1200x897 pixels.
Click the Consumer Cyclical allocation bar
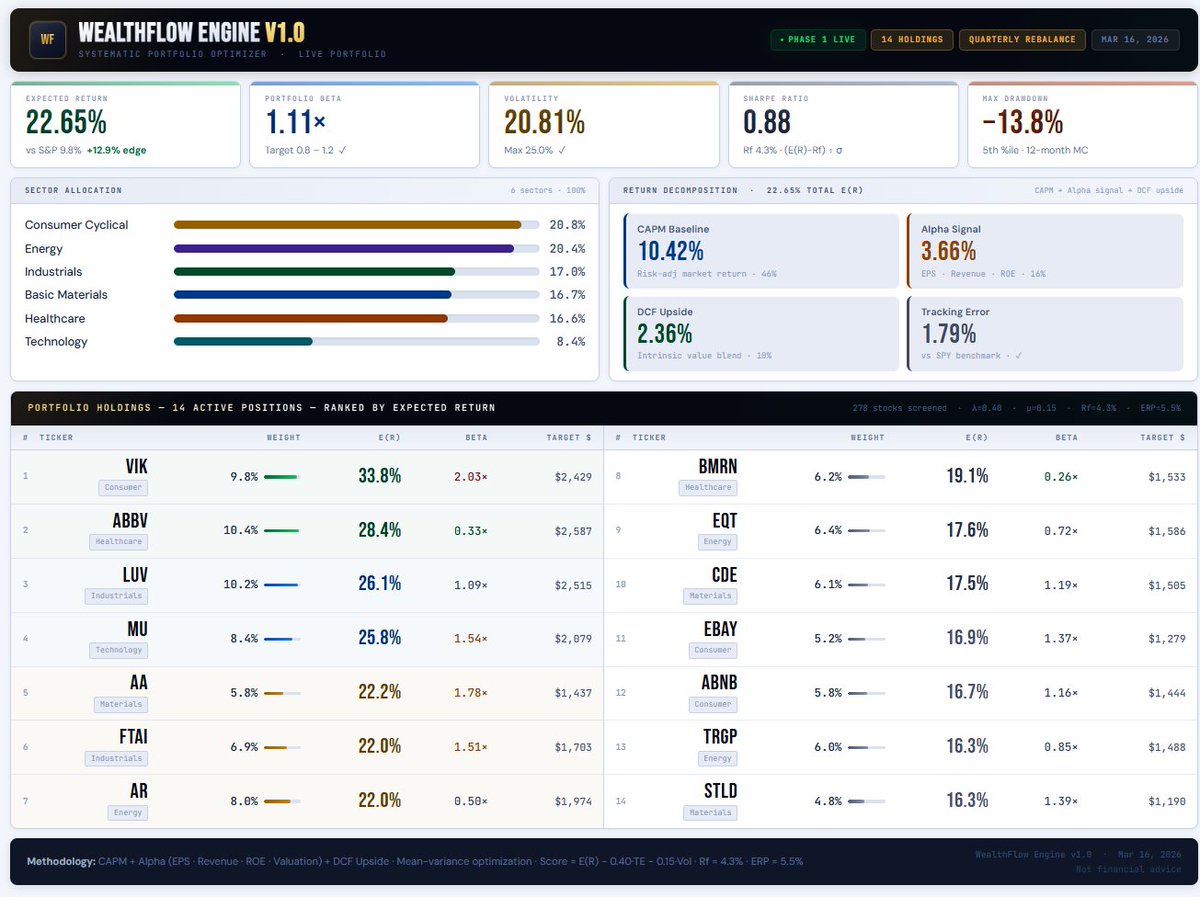pos(356,225)
